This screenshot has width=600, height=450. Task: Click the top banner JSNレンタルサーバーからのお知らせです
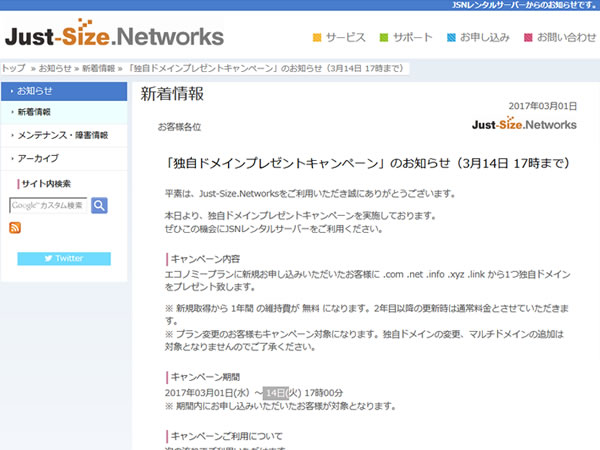click(x=524, y=5)
